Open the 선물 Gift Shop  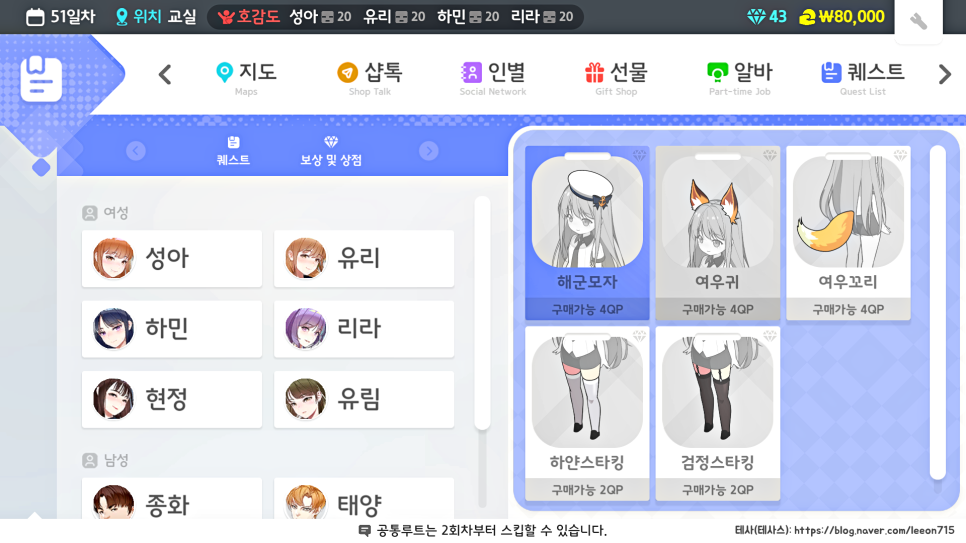click(x=616, y=78)
